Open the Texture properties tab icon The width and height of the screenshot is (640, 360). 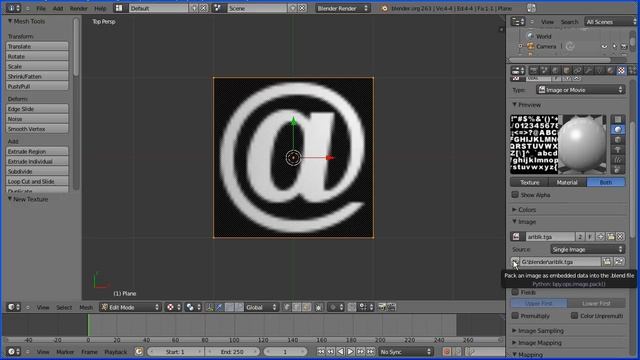pos(621,71)
